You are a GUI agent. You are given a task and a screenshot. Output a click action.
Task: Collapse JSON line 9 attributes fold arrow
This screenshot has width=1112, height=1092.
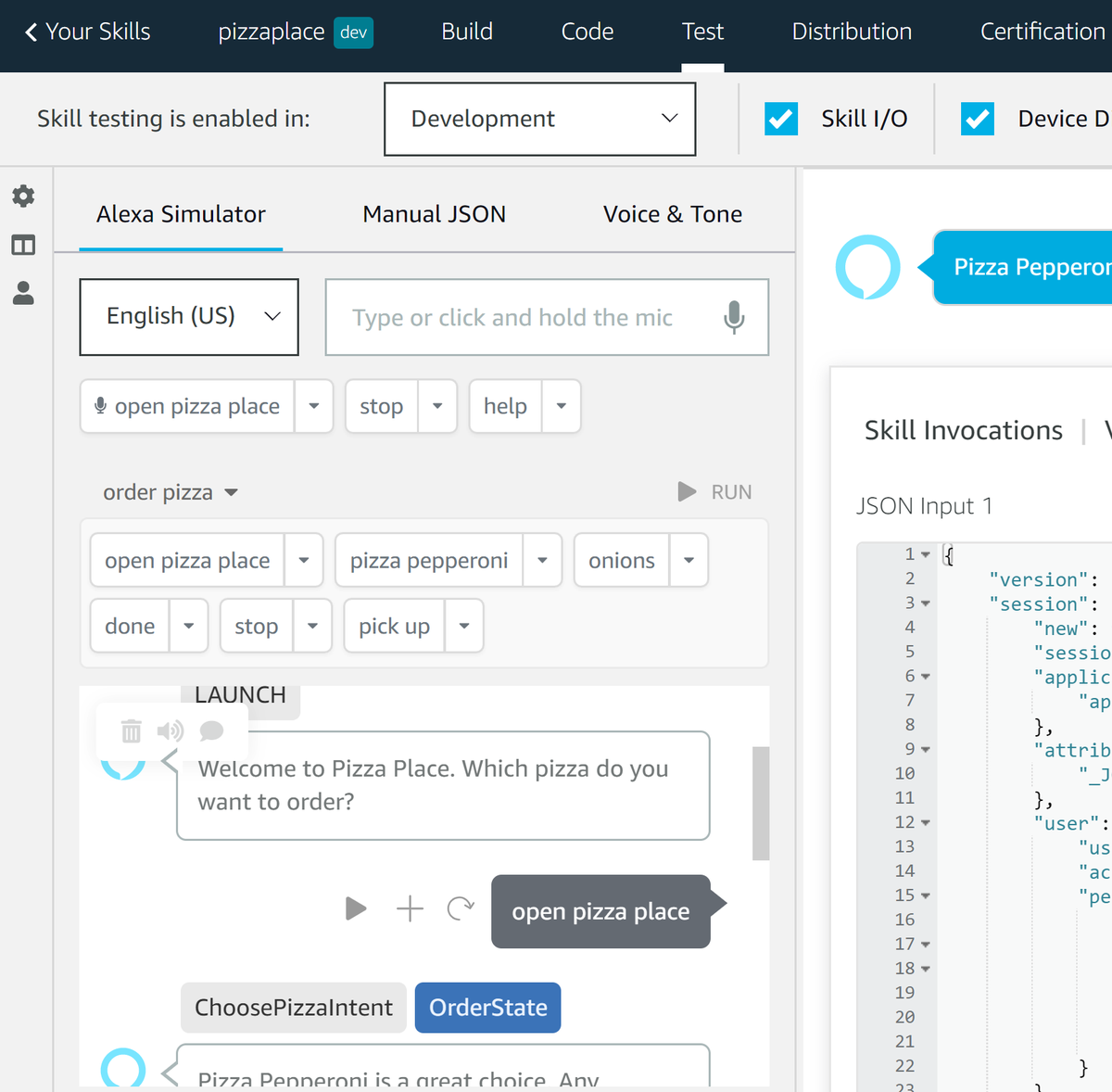point(925,749)
